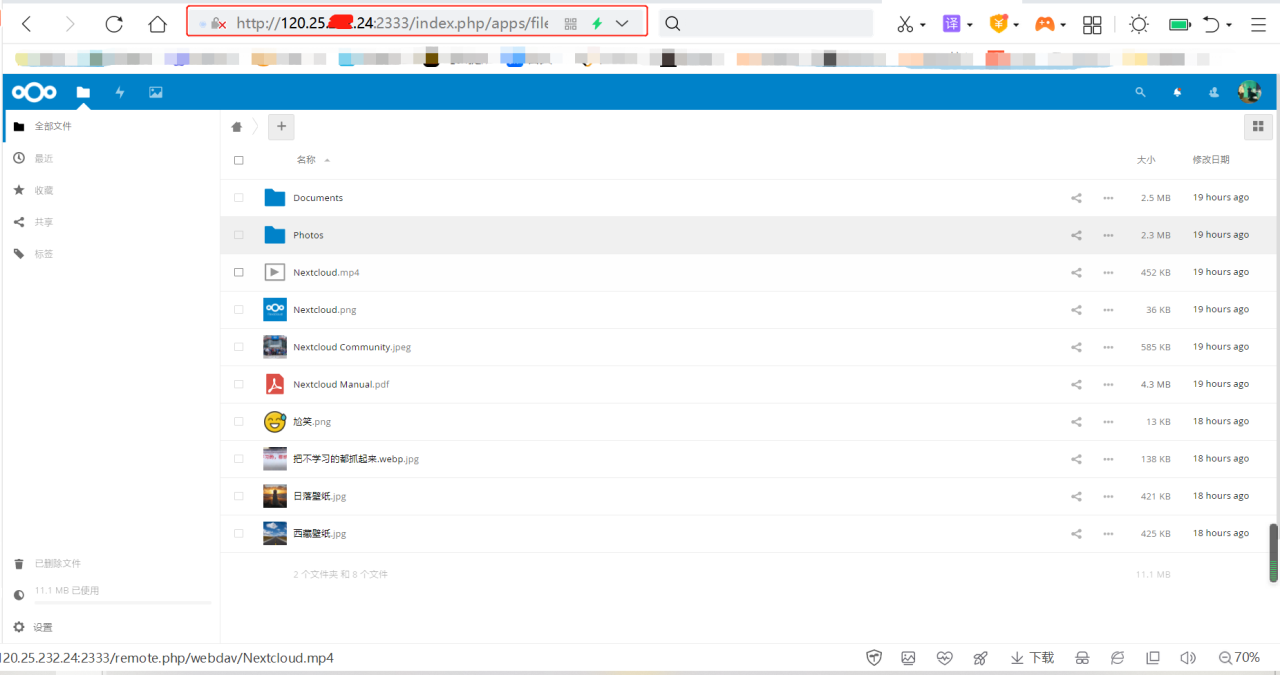The height and width of the screenshot is (675, 1280).
Task: Check the select-all files checkbox
Action: click(239, 160)
